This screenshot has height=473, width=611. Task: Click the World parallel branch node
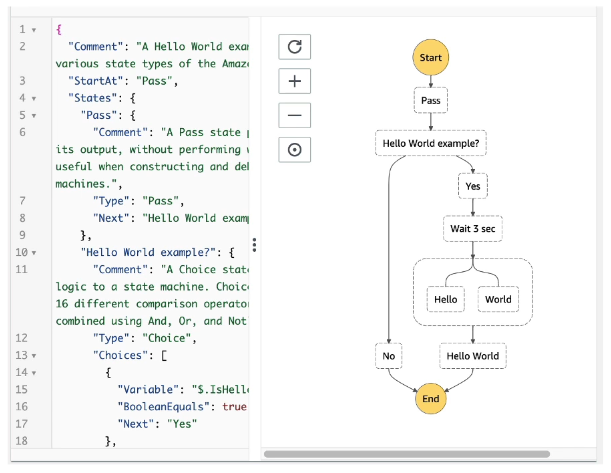[498, 299]
